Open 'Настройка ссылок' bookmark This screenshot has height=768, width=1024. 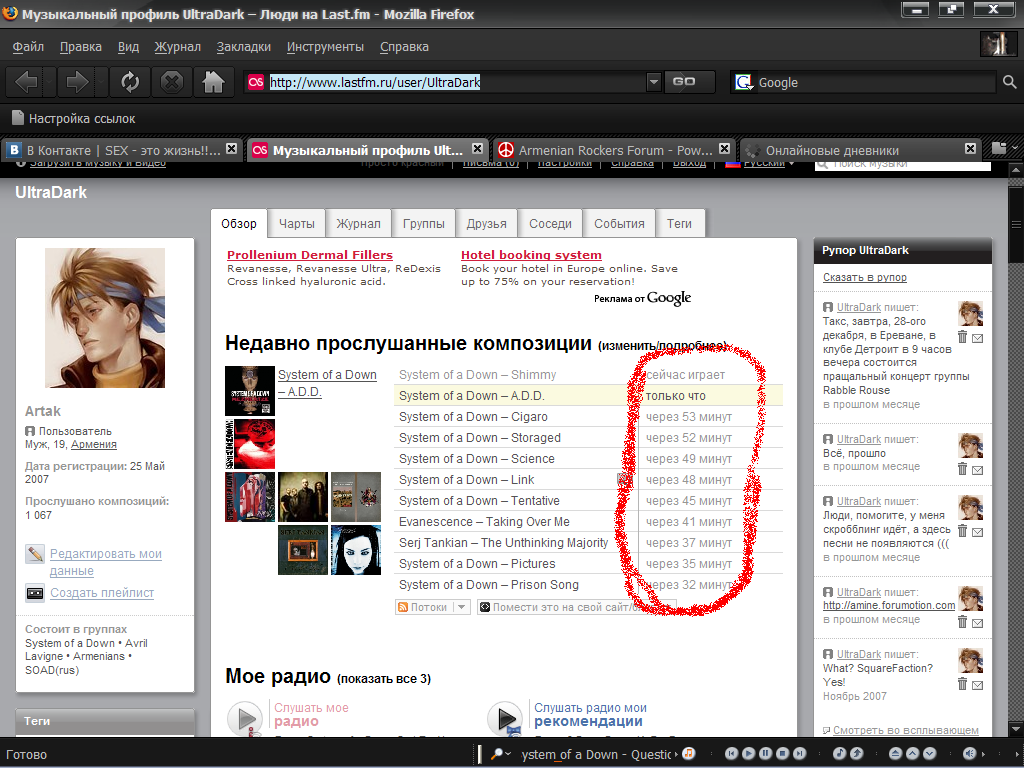click(x=74, y=119)
